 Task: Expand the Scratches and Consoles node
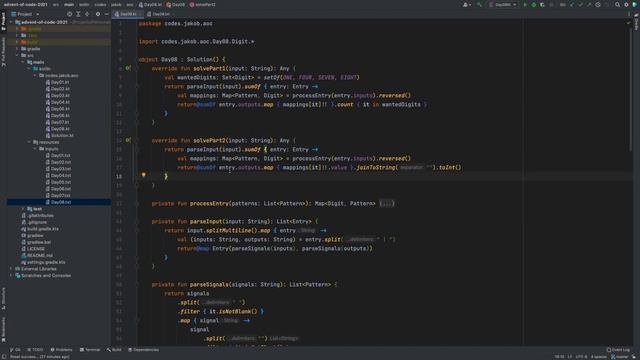point(11,276)
